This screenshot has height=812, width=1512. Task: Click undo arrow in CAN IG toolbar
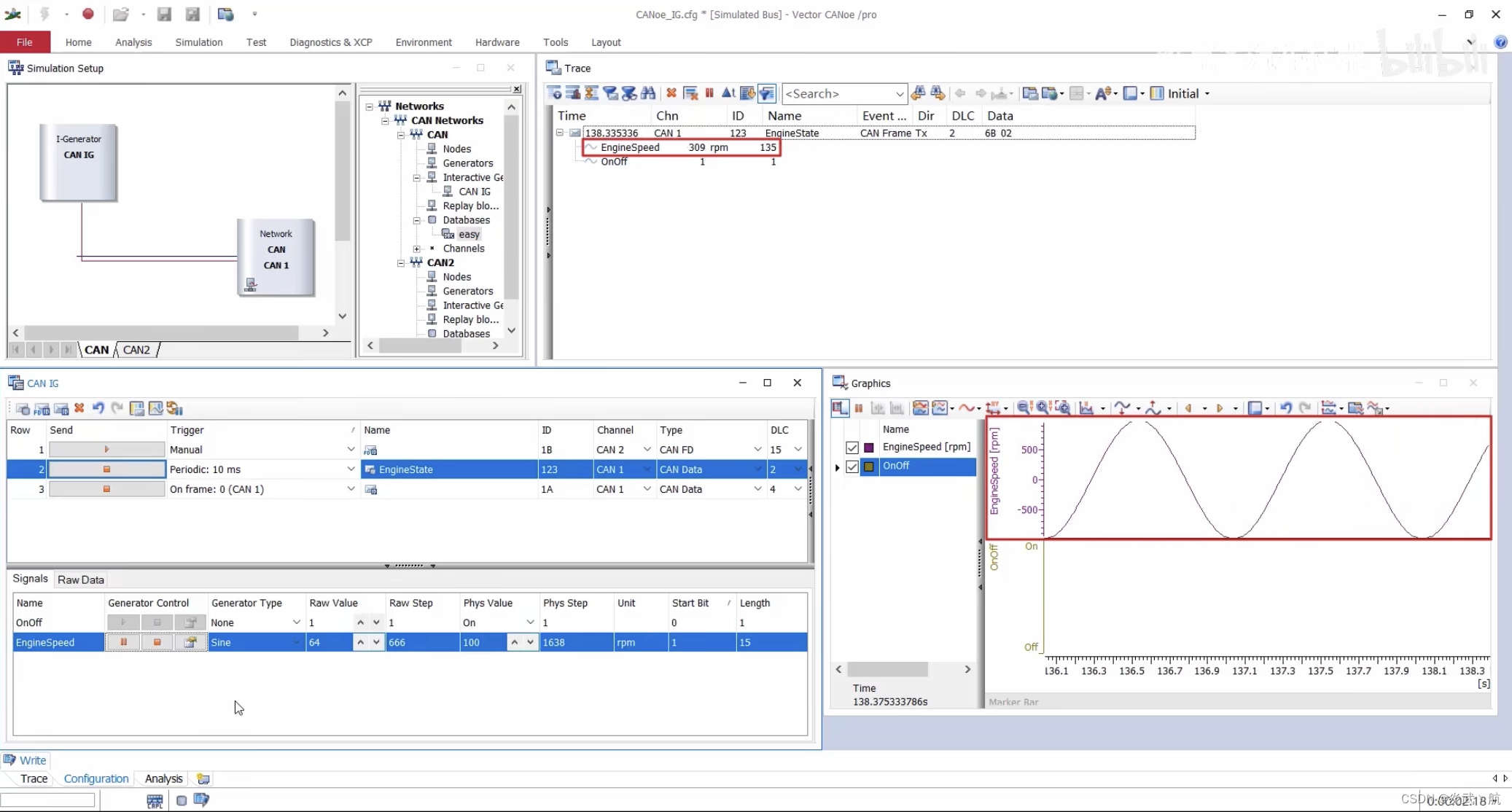(x=98, y=408)
